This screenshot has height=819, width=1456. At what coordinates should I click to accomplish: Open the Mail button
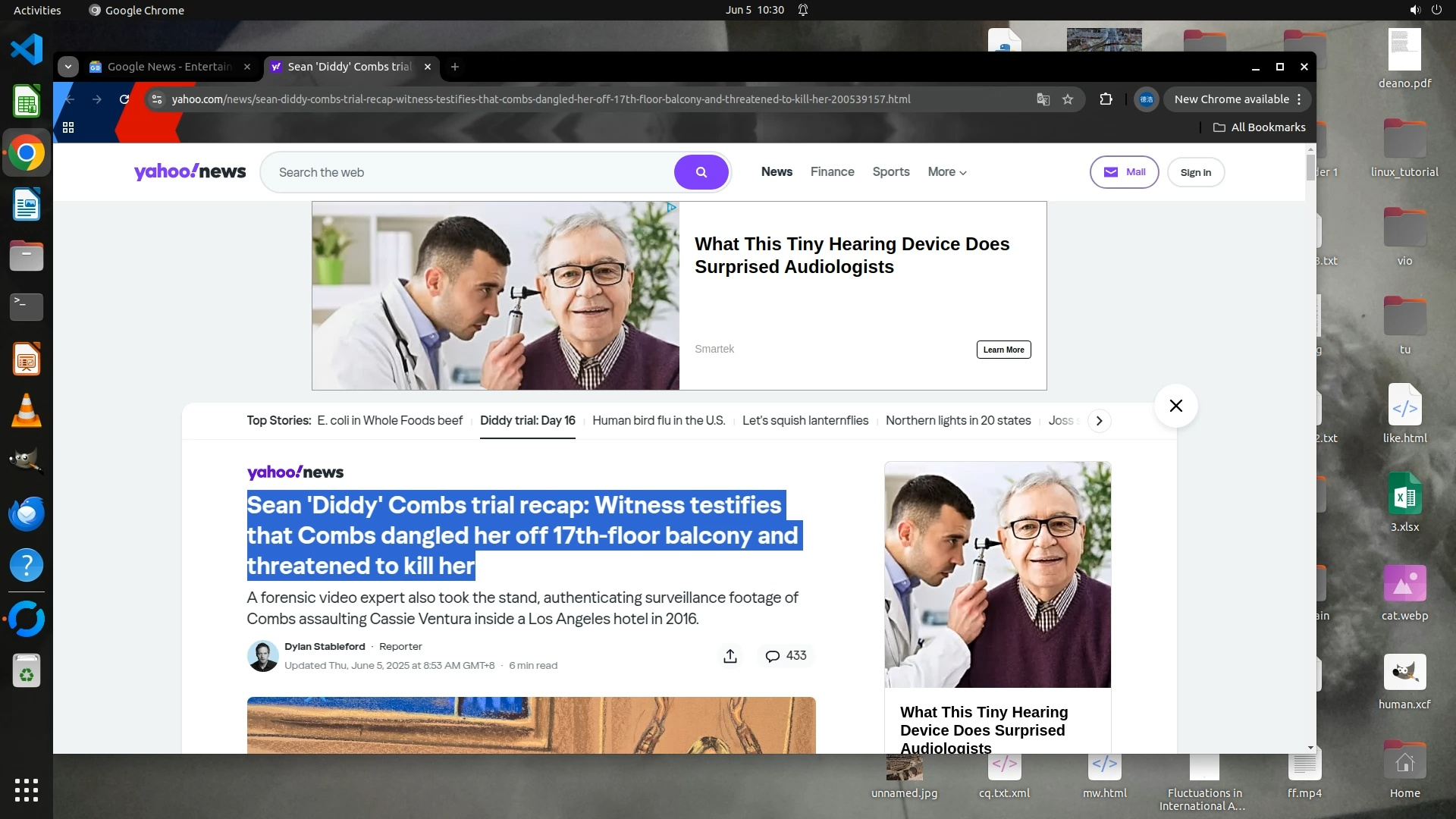pos(1124,172)
